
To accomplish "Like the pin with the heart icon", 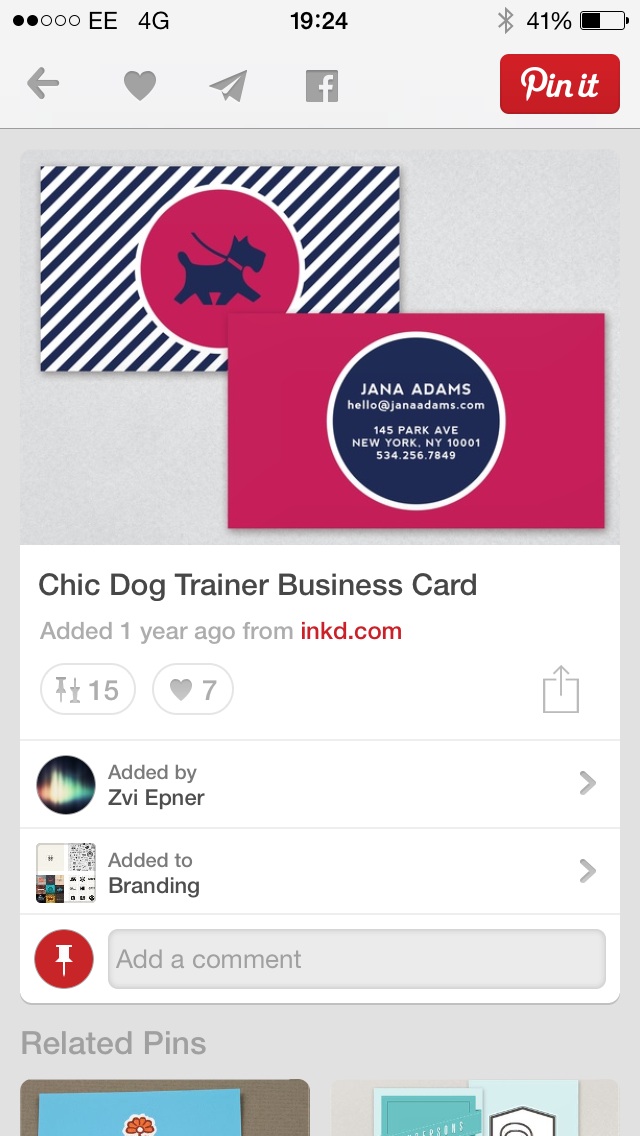I will coord(140,85).
